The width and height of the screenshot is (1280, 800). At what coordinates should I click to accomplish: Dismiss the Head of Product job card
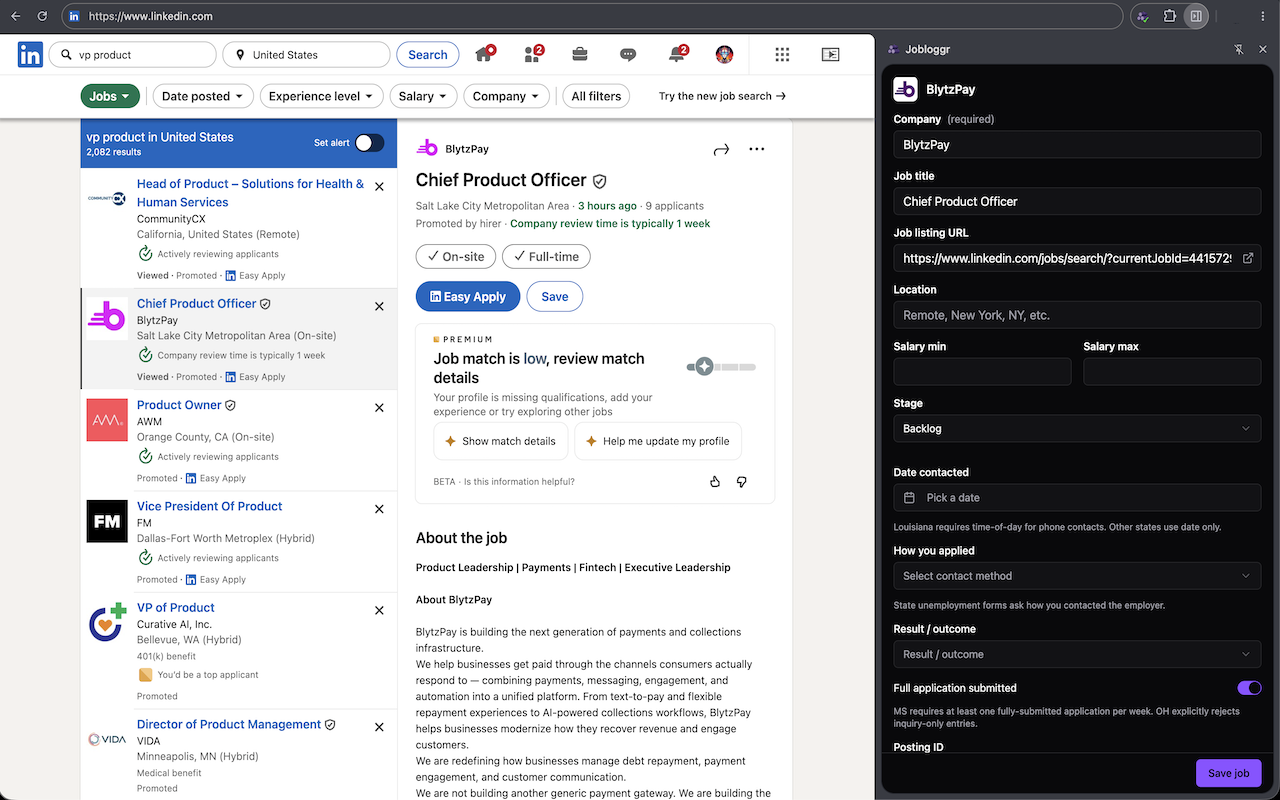coord(379,187)
